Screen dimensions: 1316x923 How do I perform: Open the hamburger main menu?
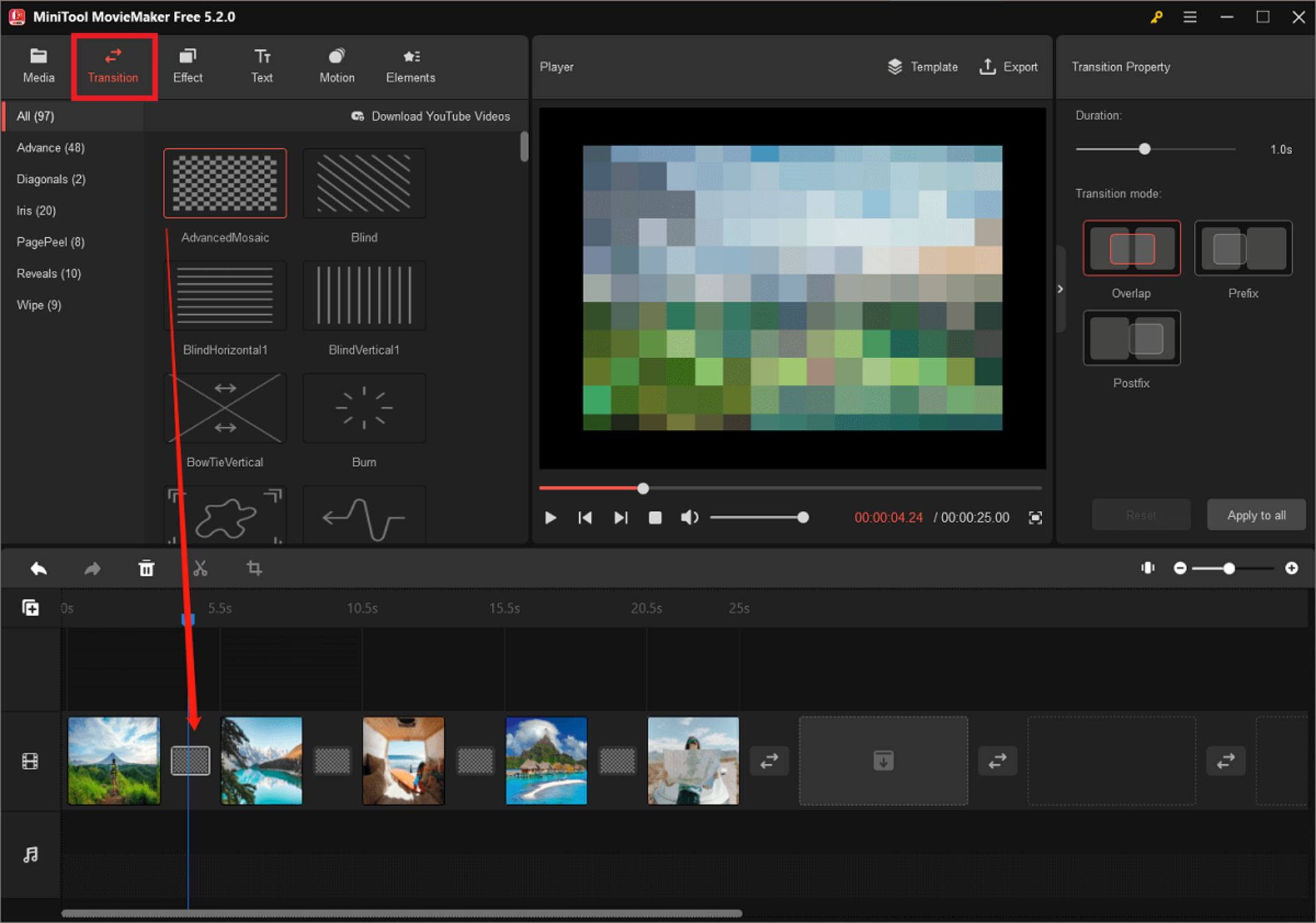(x=1190, y=17)
